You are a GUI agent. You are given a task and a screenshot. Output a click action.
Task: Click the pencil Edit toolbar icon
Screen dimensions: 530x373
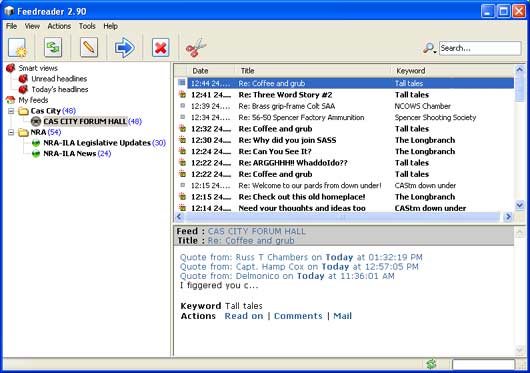[89, 47]
